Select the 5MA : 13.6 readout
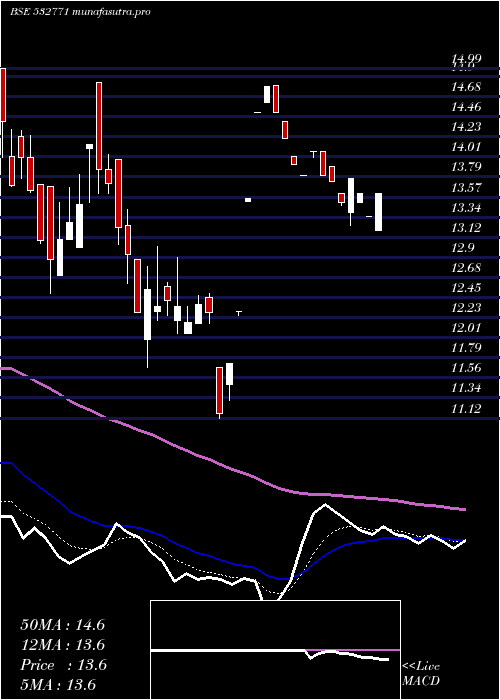Viewport: 500px width, 700px height. coord(58,685)
